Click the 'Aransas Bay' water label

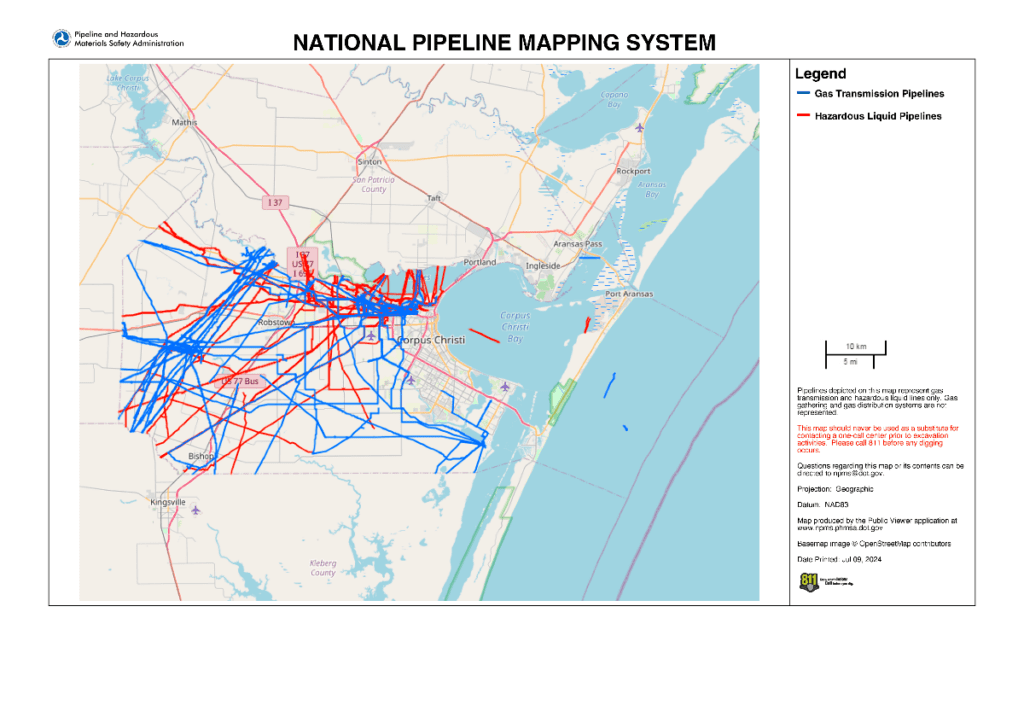pos(652,189)
